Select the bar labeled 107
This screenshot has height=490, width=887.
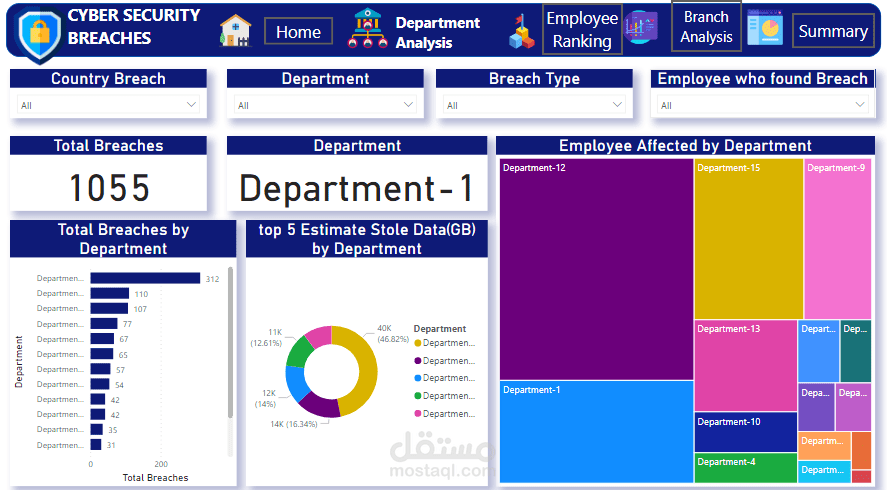109,308
